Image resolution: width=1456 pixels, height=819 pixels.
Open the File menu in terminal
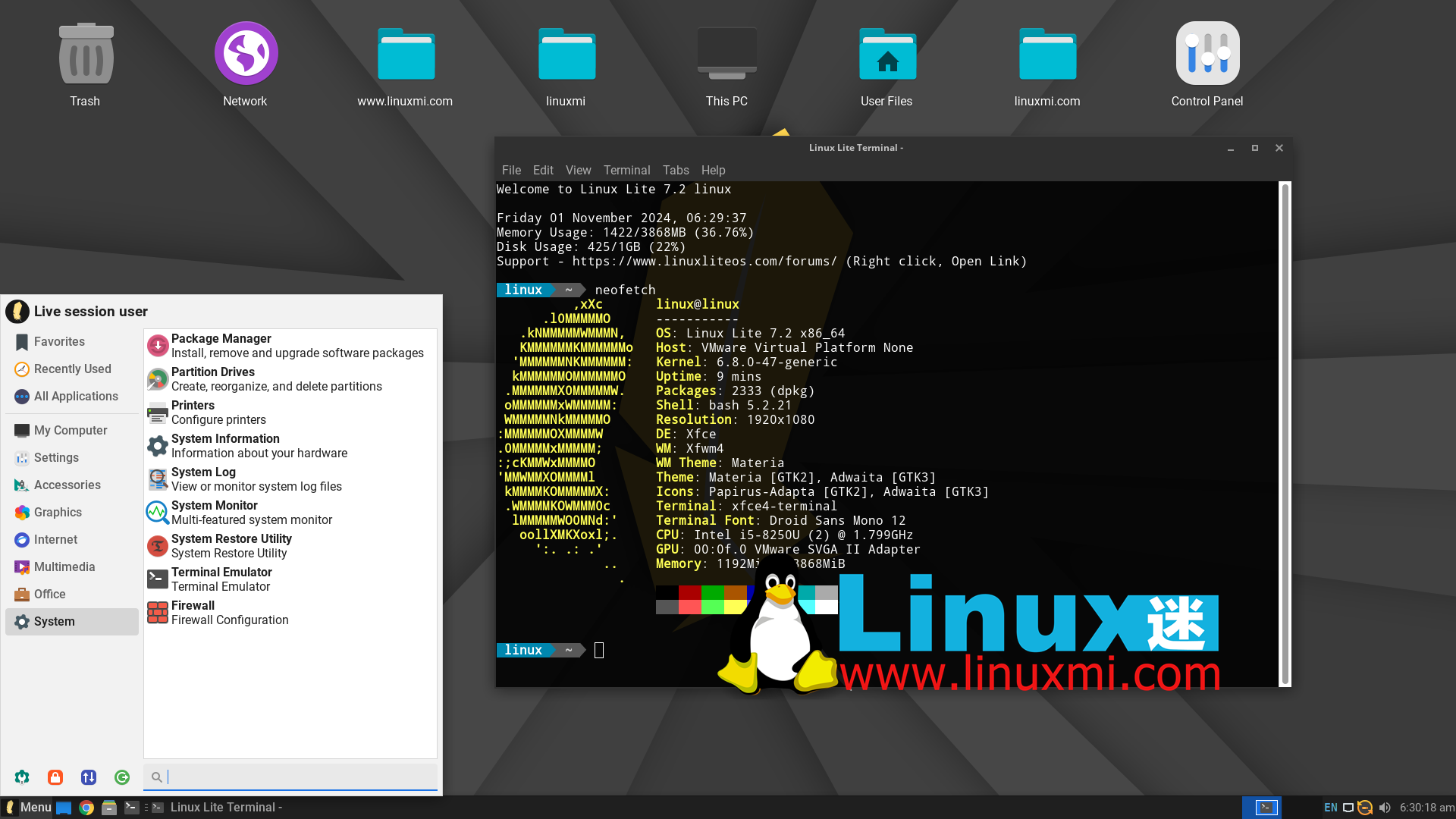(511, 171)
